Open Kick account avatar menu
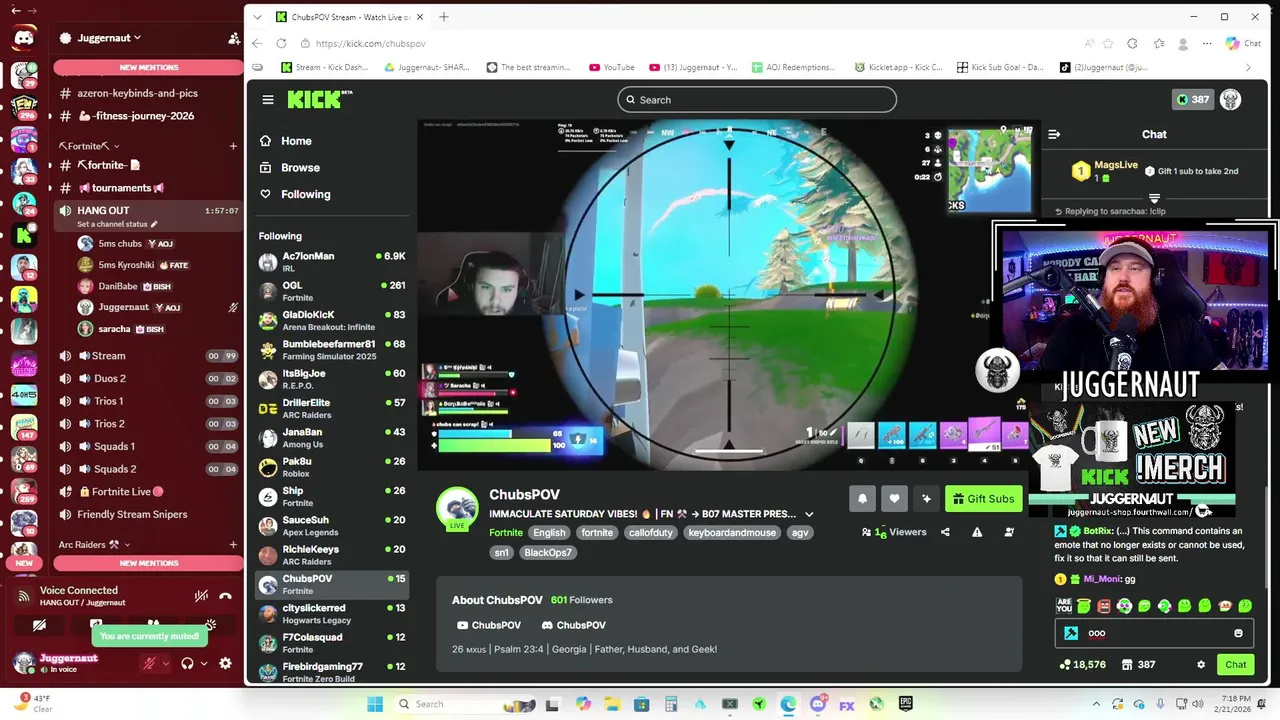Viewport: 1280px width, 720px height. tap(1231, 99)
